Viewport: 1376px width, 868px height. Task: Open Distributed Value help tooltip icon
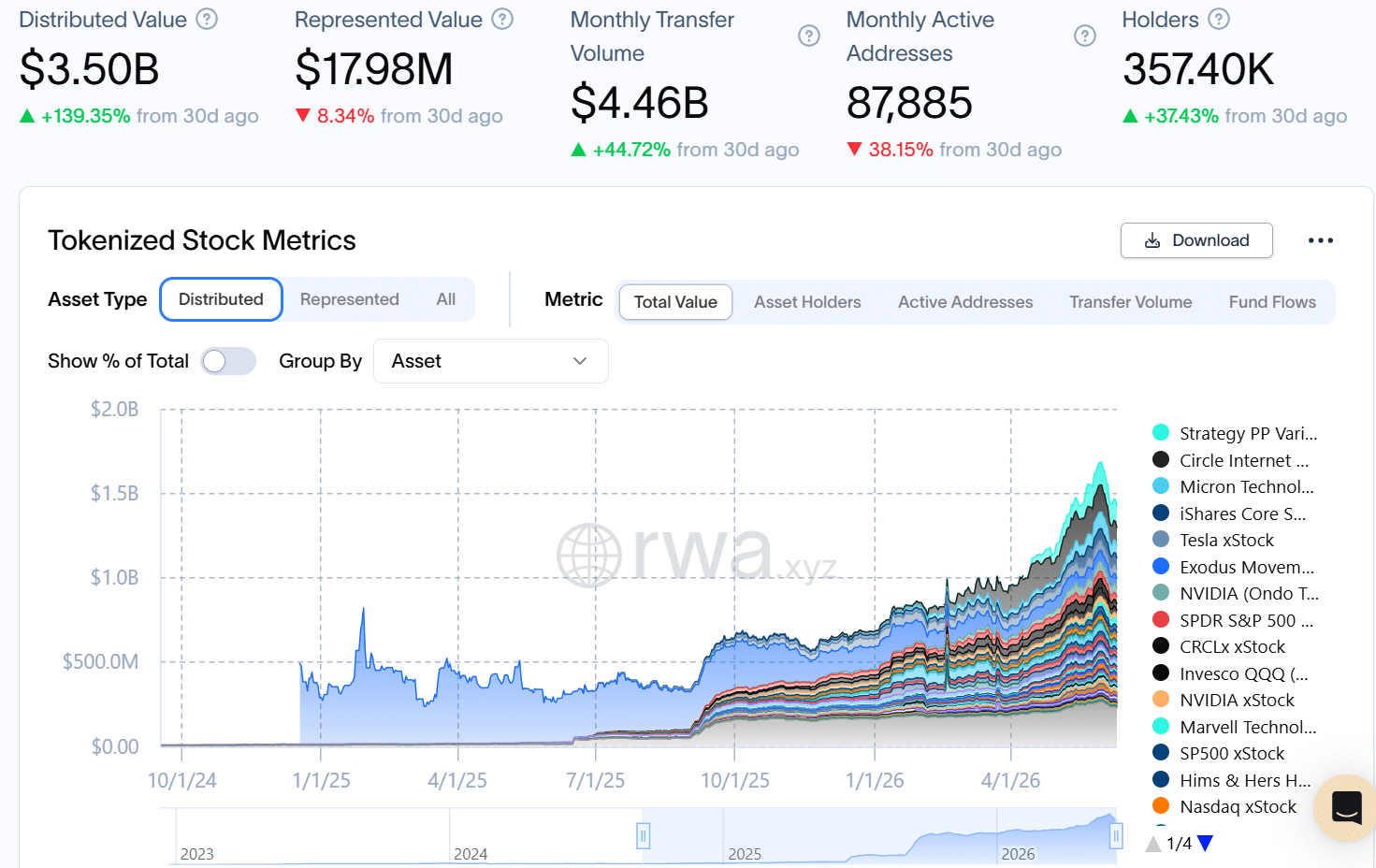click(207, 19)
